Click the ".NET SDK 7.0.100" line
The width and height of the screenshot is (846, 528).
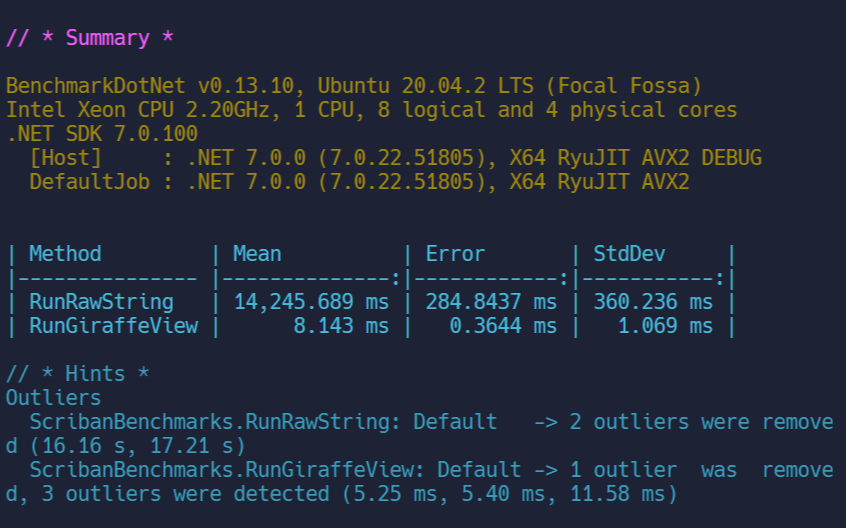point(101,133)
